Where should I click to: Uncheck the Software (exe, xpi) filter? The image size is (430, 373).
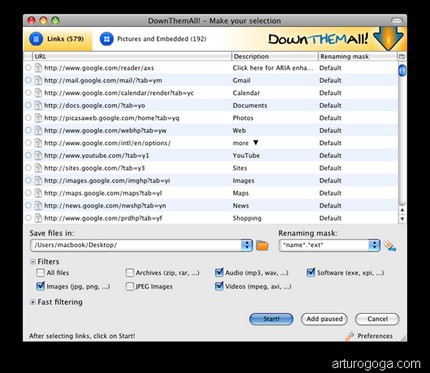pyautogui.click(x=311, y=273)
